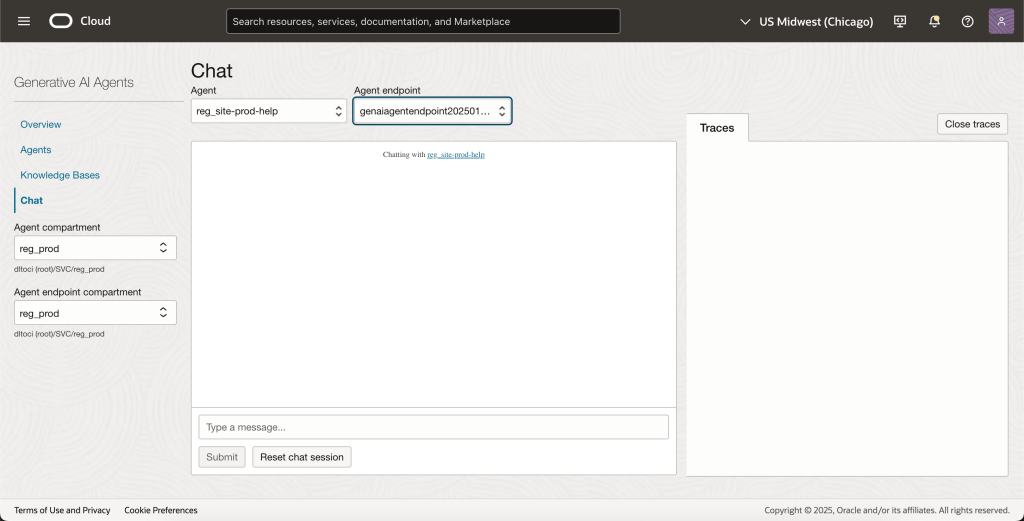Click the Reset chat session button
The width and height of the screenshot is (1024, 521).
pyautogui.click(x=301, y=457)
